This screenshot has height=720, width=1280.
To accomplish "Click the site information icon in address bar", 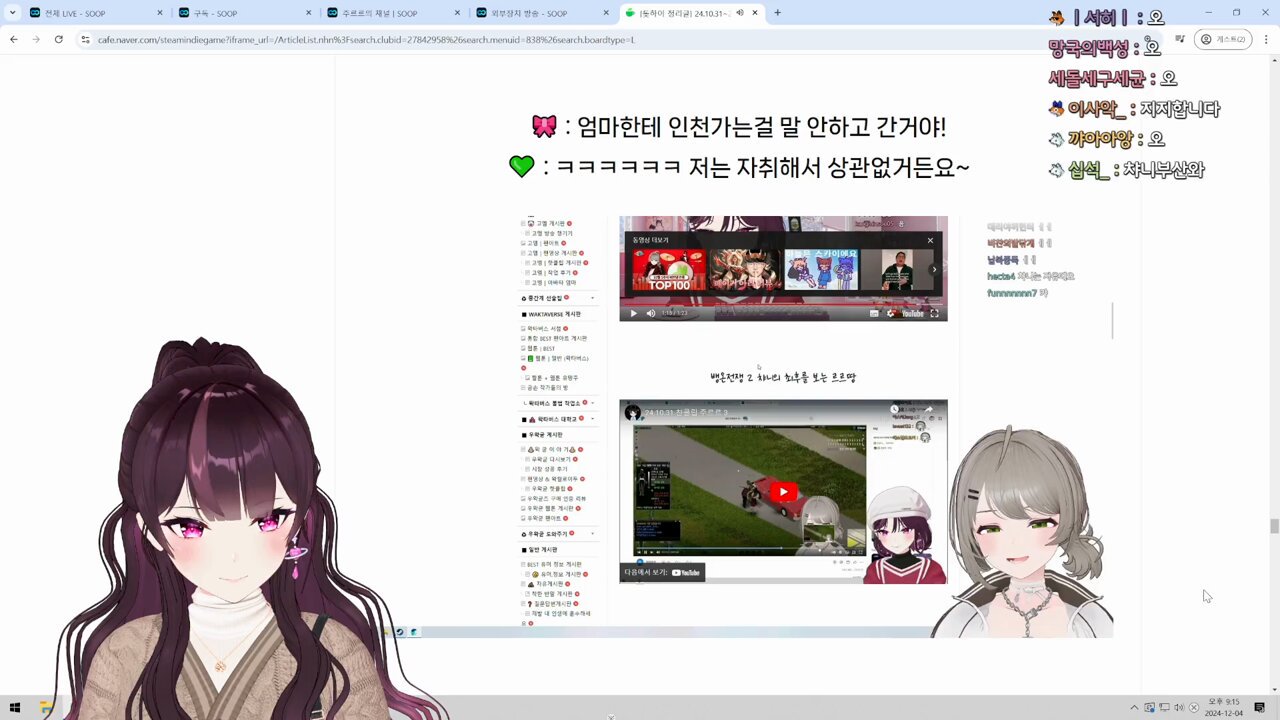I will click(x=86, y=39).
